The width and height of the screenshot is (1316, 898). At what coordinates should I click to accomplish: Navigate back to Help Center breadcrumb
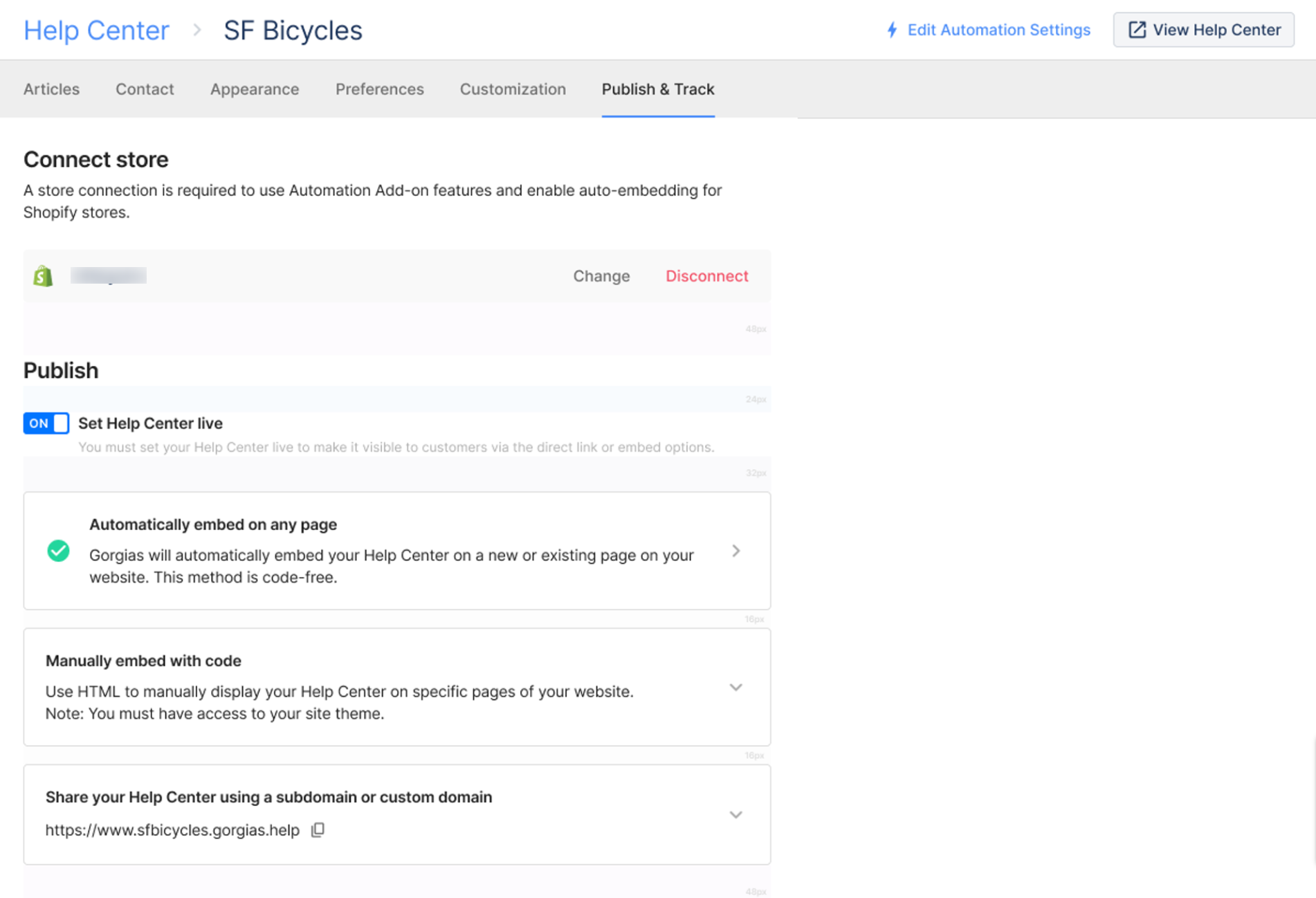96,30
